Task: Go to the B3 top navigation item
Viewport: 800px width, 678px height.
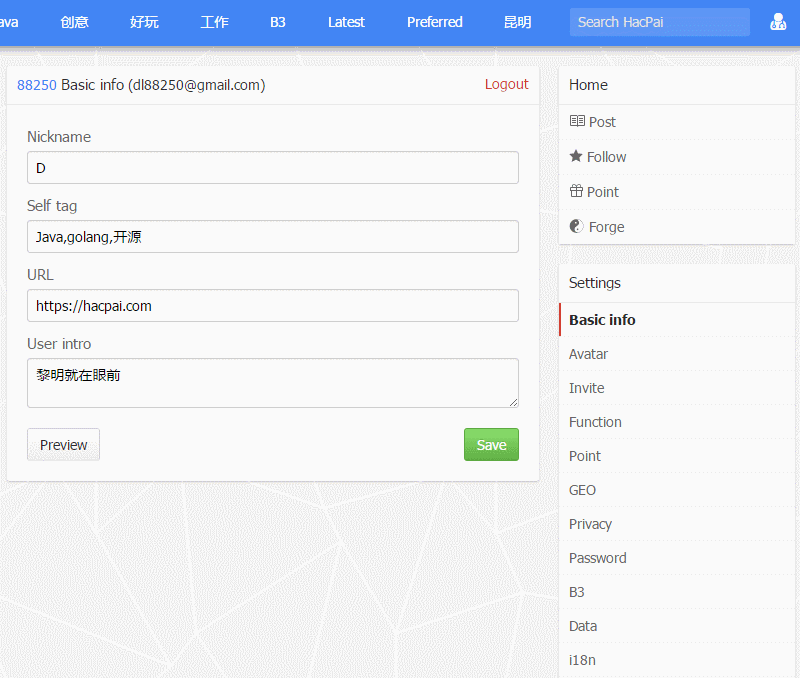Action: click(278, 22)
